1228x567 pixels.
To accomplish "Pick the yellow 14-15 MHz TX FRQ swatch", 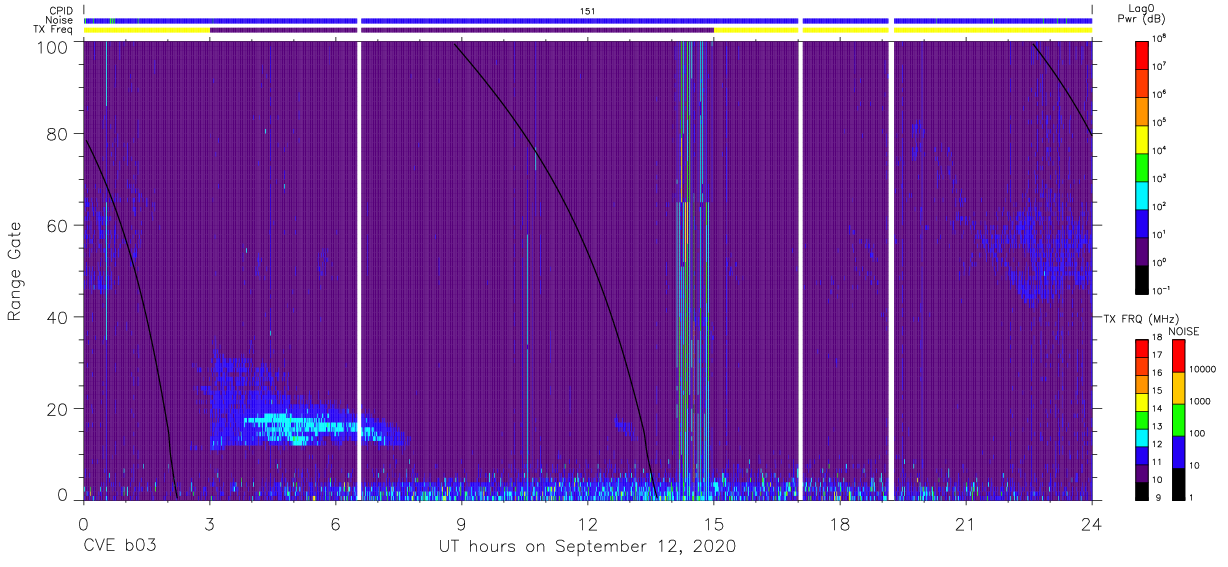I will 1142,400.
